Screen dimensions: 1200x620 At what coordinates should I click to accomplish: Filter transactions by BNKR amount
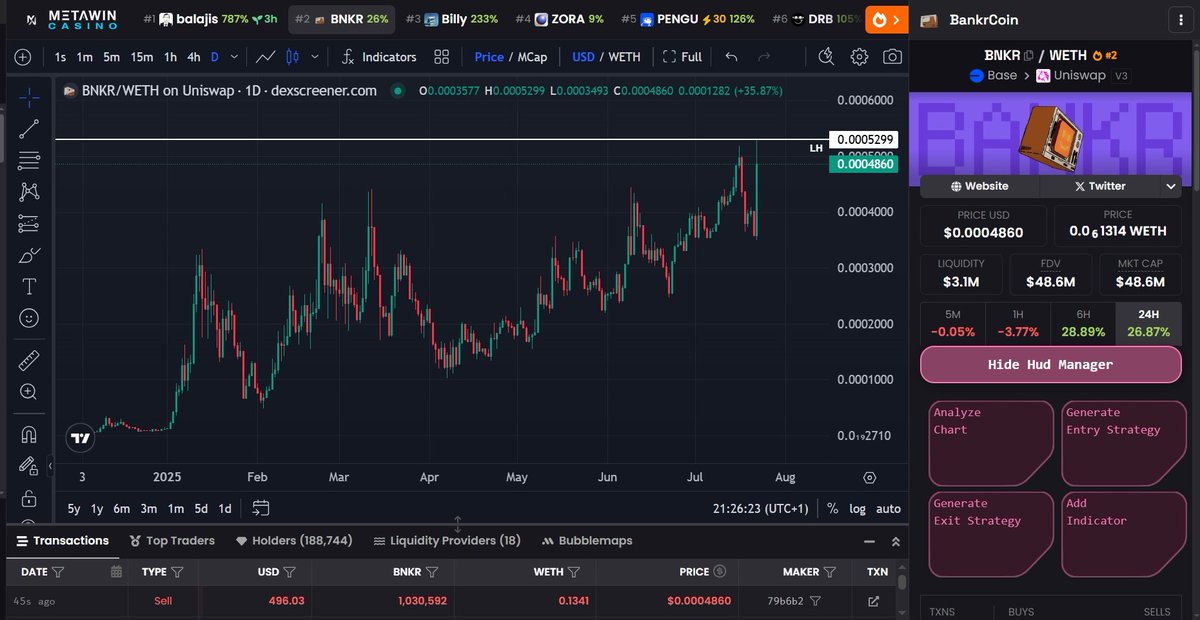click(x=432, y=572)
